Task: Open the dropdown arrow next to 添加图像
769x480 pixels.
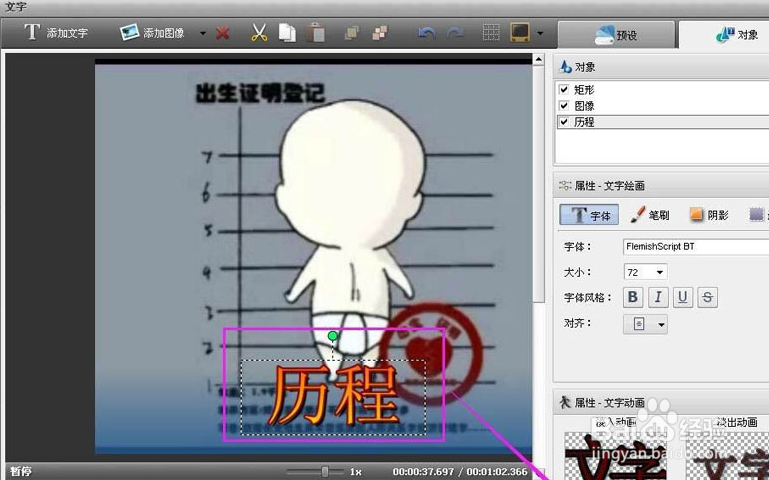Action: click(203, 33)
